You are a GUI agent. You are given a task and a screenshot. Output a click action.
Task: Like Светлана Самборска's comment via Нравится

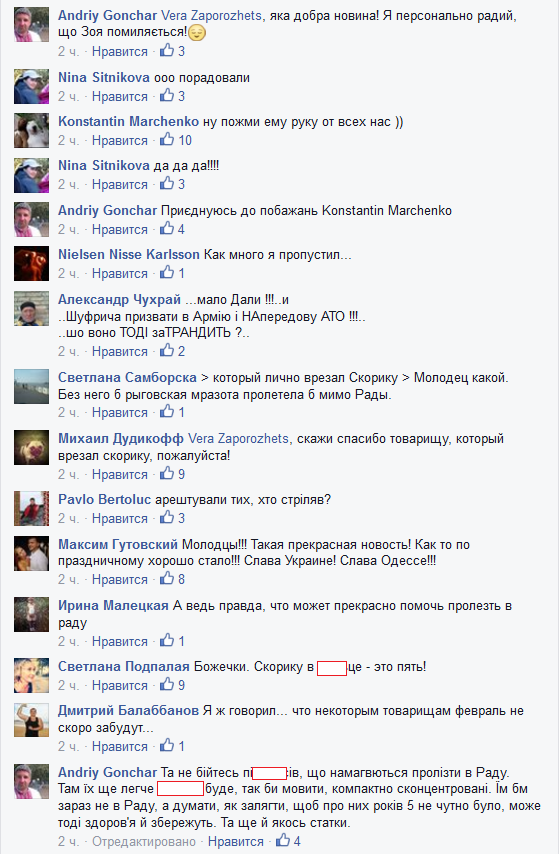[x=120, y=413]
